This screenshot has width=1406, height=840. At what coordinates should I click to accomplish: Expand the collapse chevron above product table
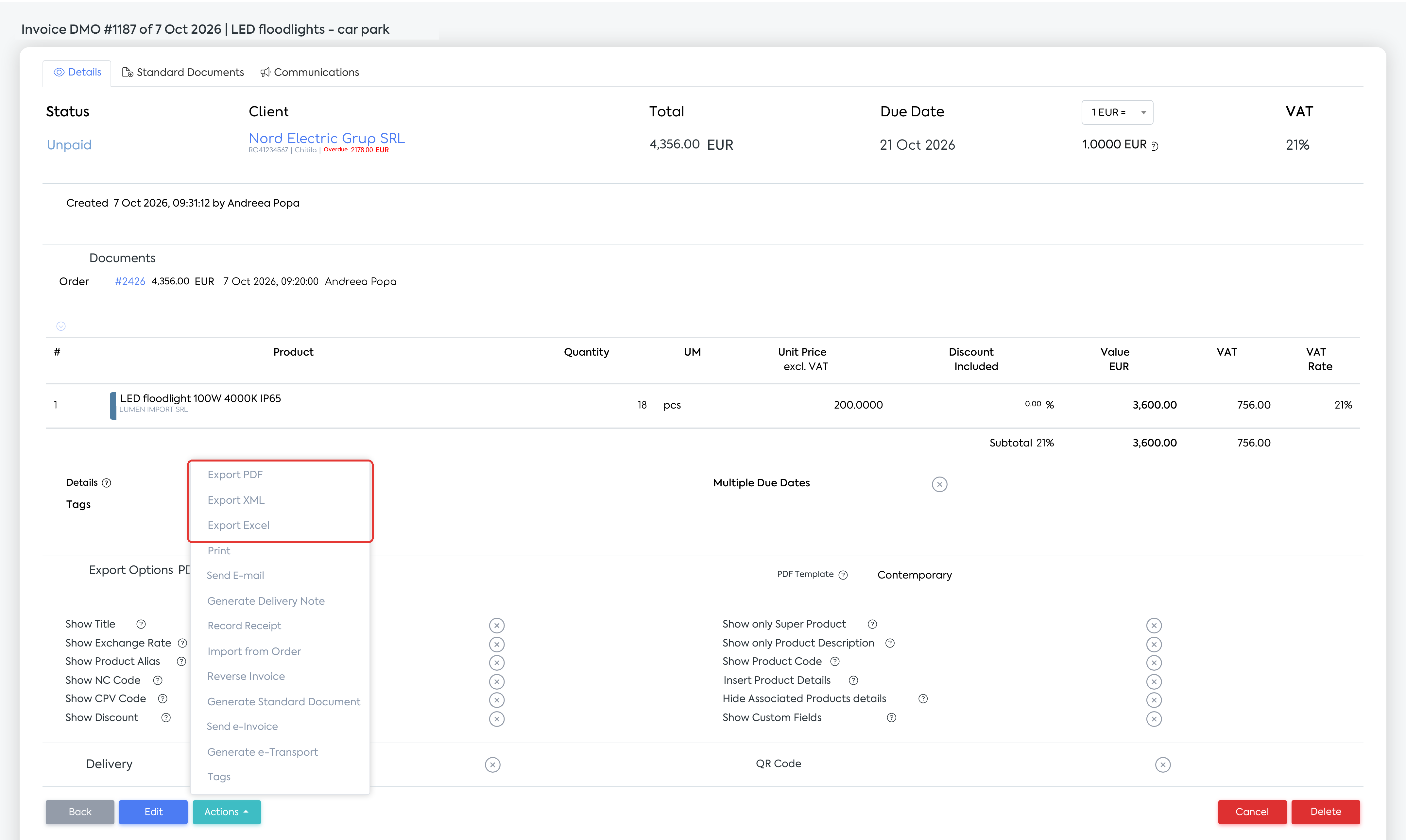61,326
